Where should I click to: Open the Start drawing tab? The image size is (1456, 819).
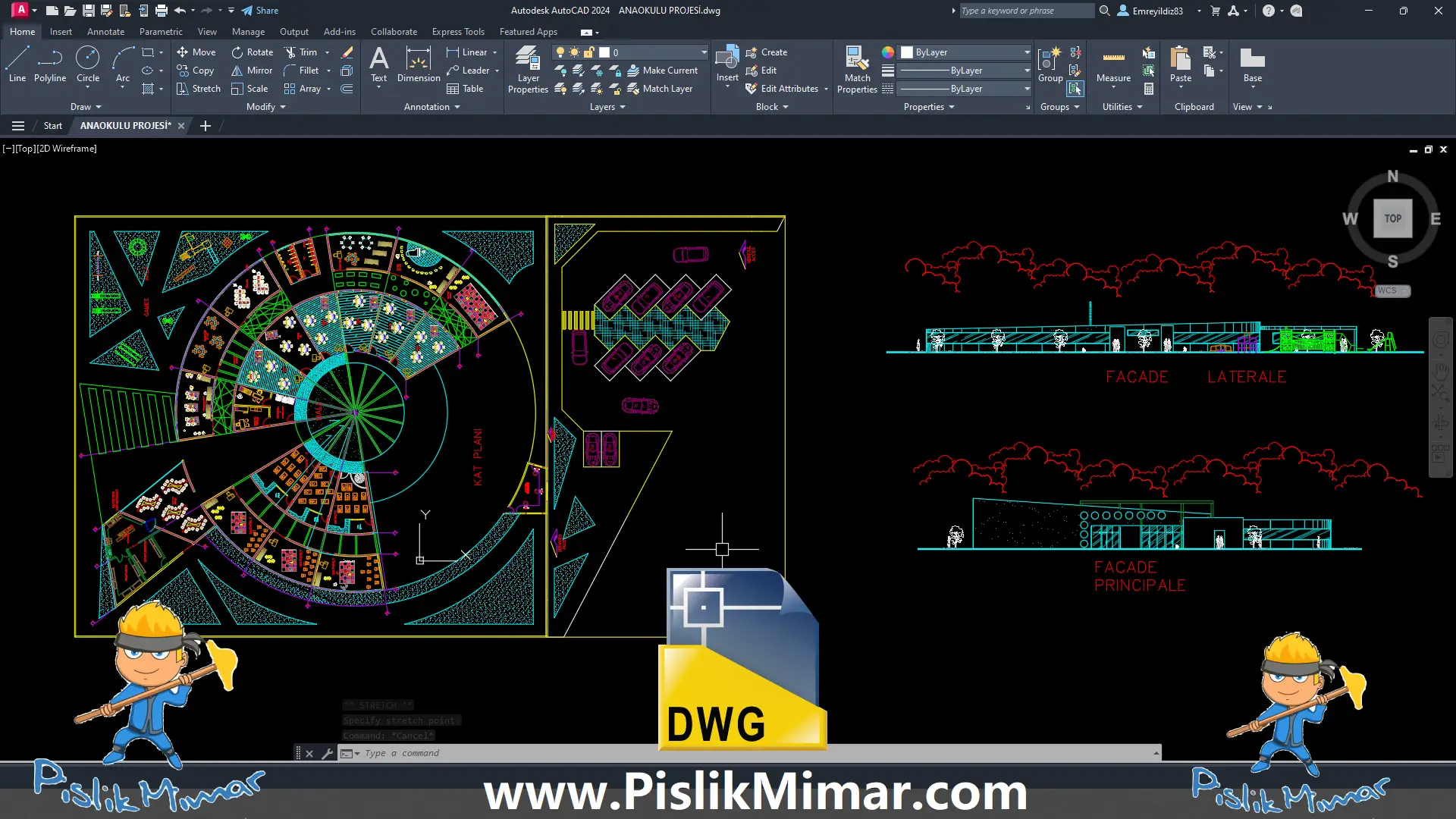pos(52,126)
